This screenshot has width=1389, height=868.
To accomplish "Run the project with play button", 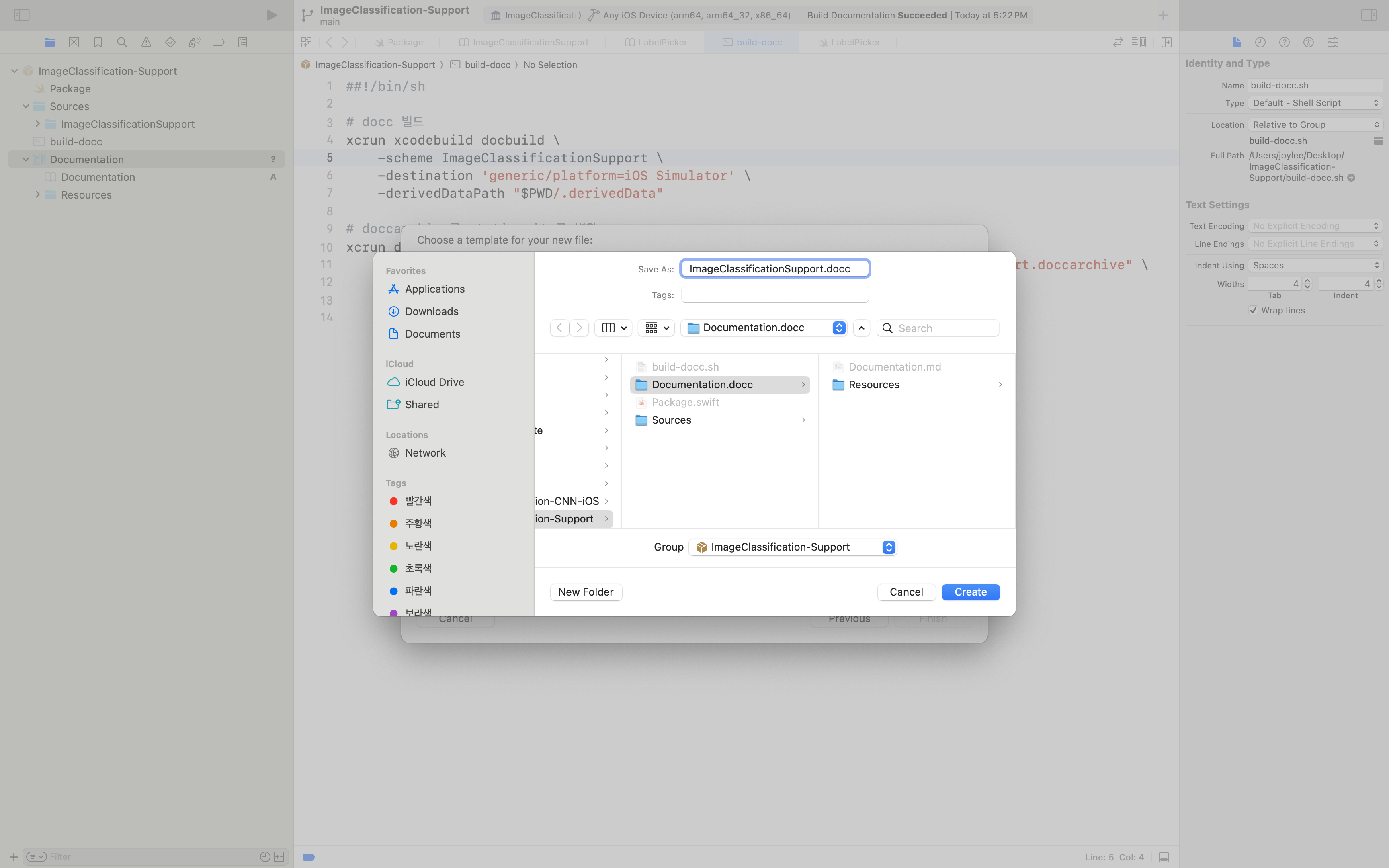I will pos(271,15).
